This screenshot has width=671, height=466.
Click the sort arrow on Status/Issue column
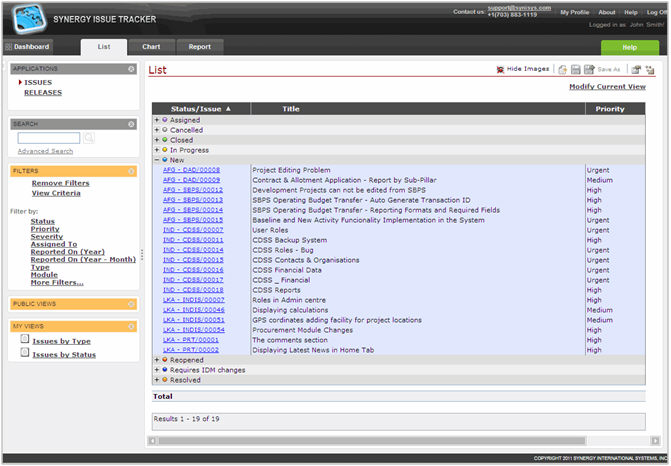pos(229,109)
